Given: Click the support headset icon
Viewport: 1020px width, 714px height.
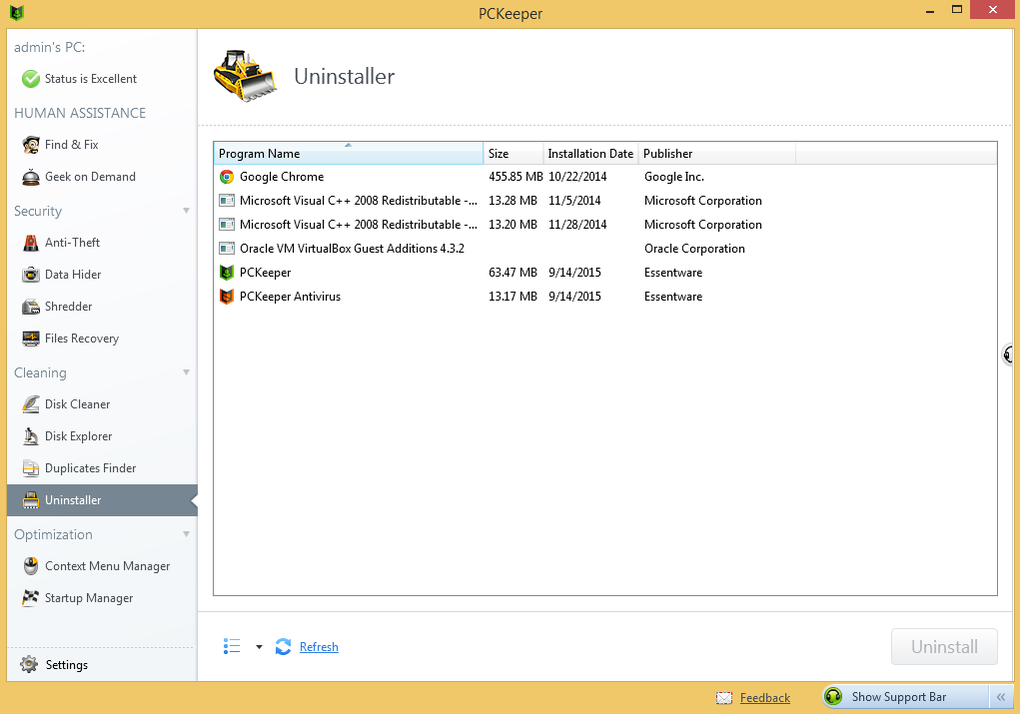Looking at the screenshot, I should tap(833, 696).
